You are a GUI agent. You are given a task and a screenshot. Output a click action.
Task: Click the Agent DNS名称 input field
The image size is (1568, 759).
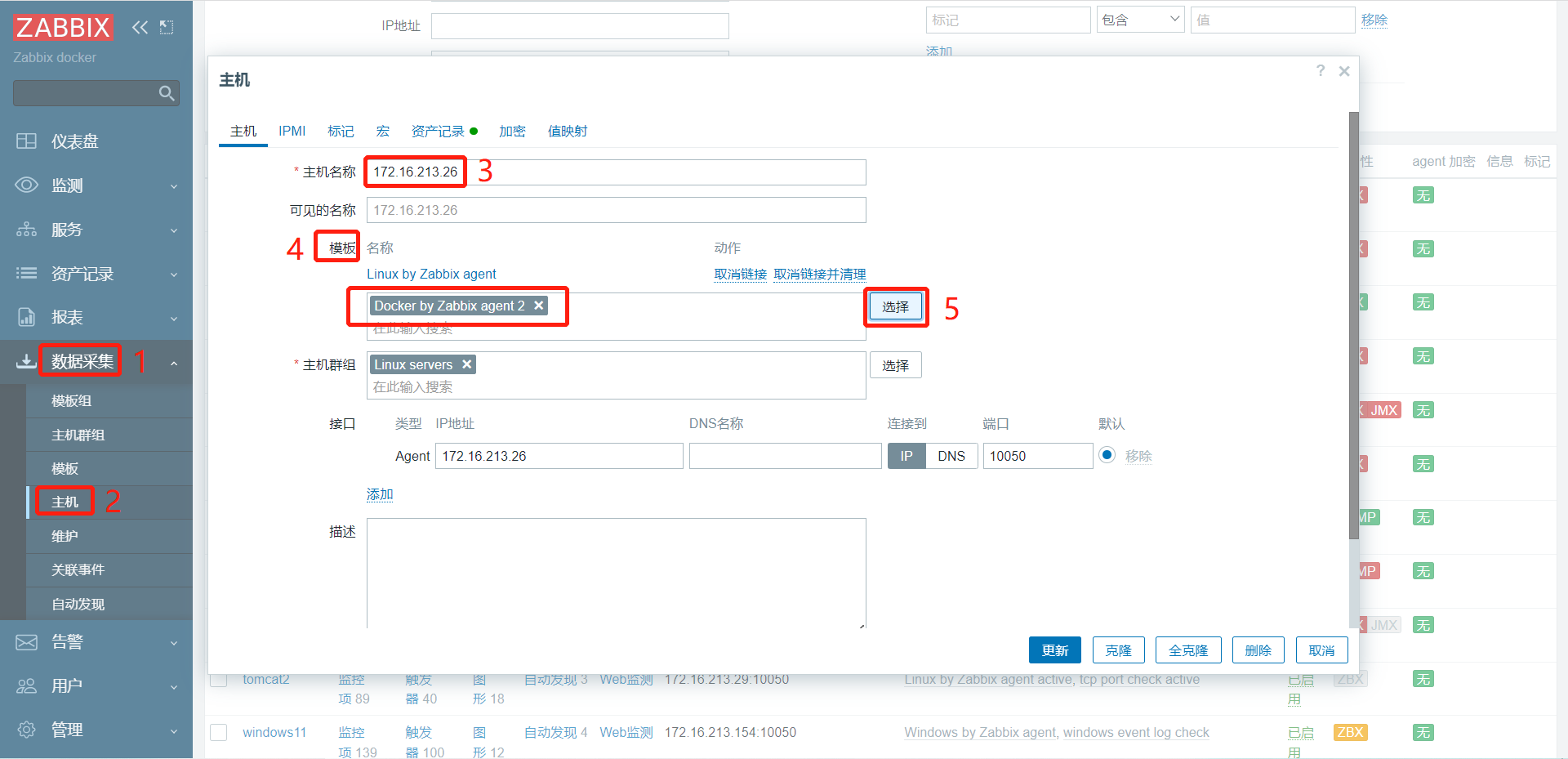tap(786, 456)
